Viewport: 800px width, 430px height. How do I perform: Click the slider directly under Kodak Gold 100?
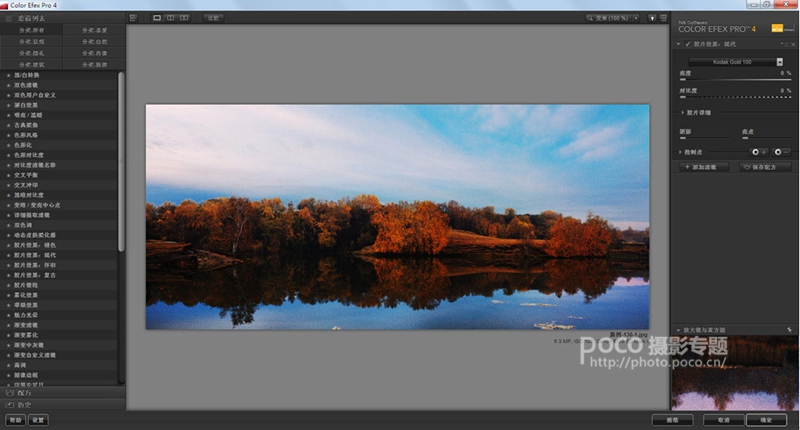735,80
